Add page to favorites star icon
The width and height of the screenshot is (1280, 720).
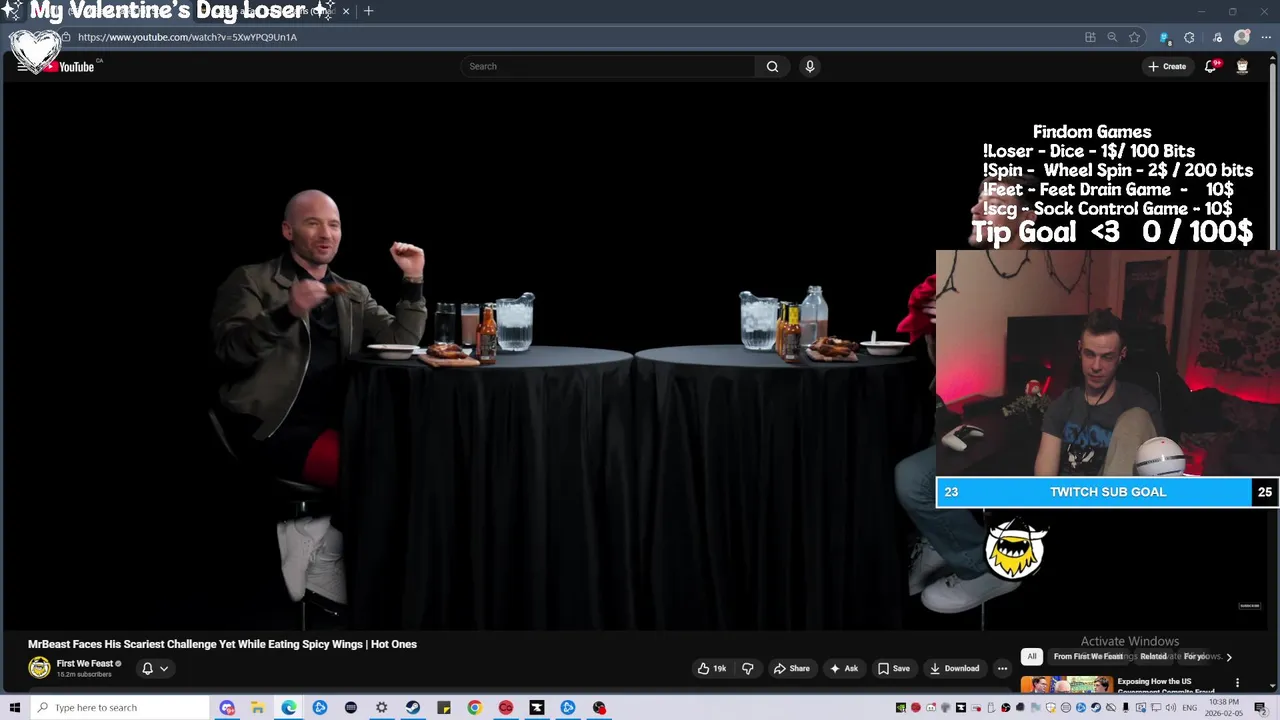click(x=1134, y=37)
